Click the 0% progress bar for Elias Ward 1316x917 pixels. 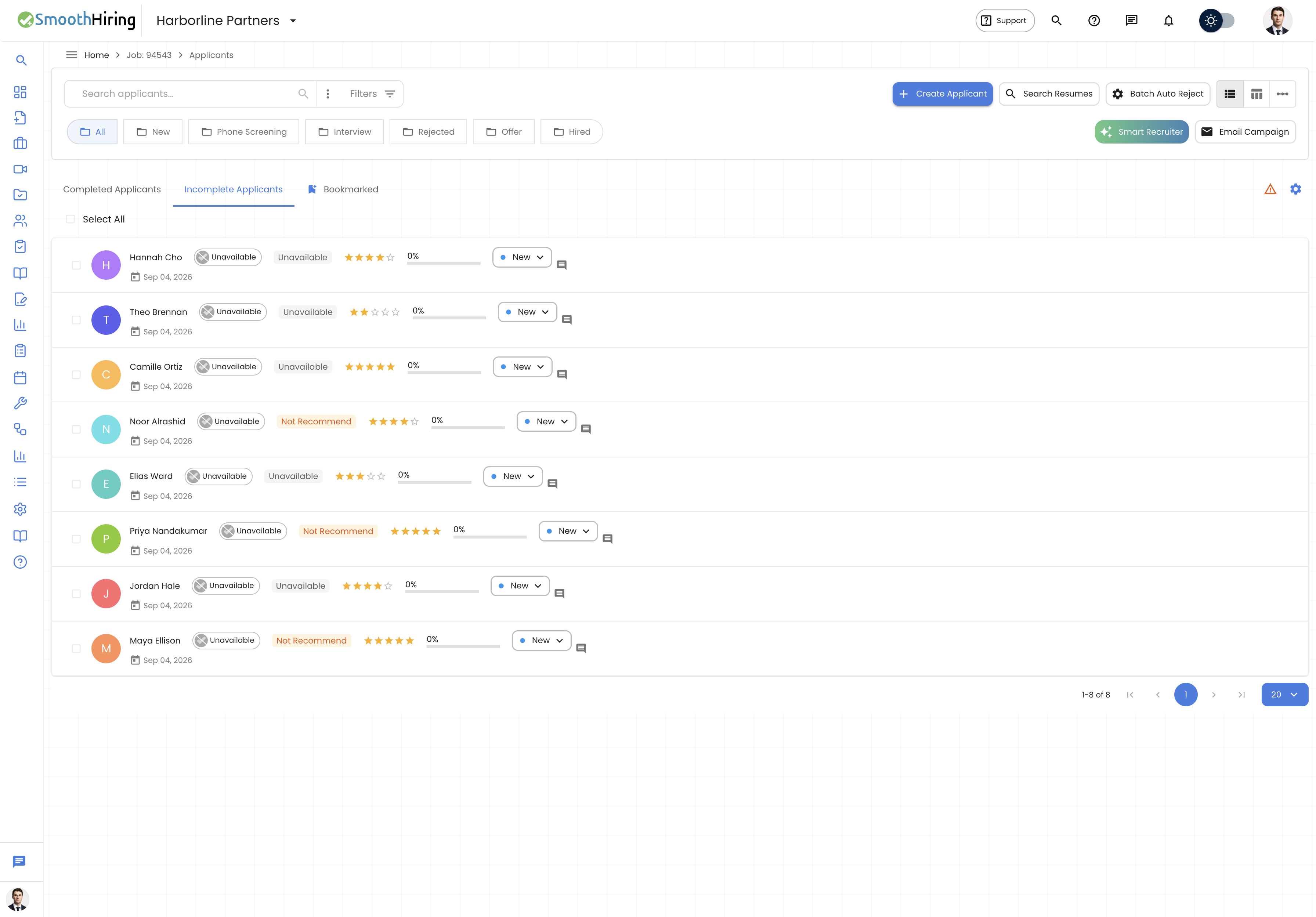point(434,483)
